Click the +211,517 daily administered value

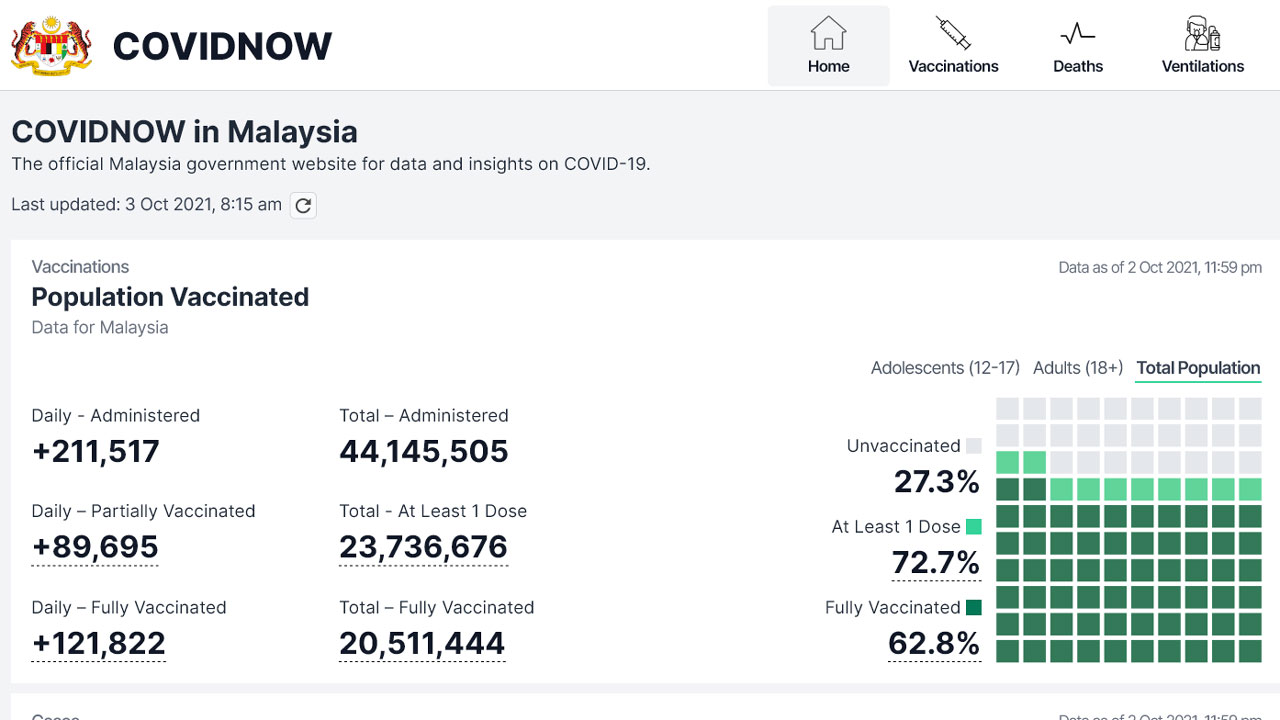[95, 451]
